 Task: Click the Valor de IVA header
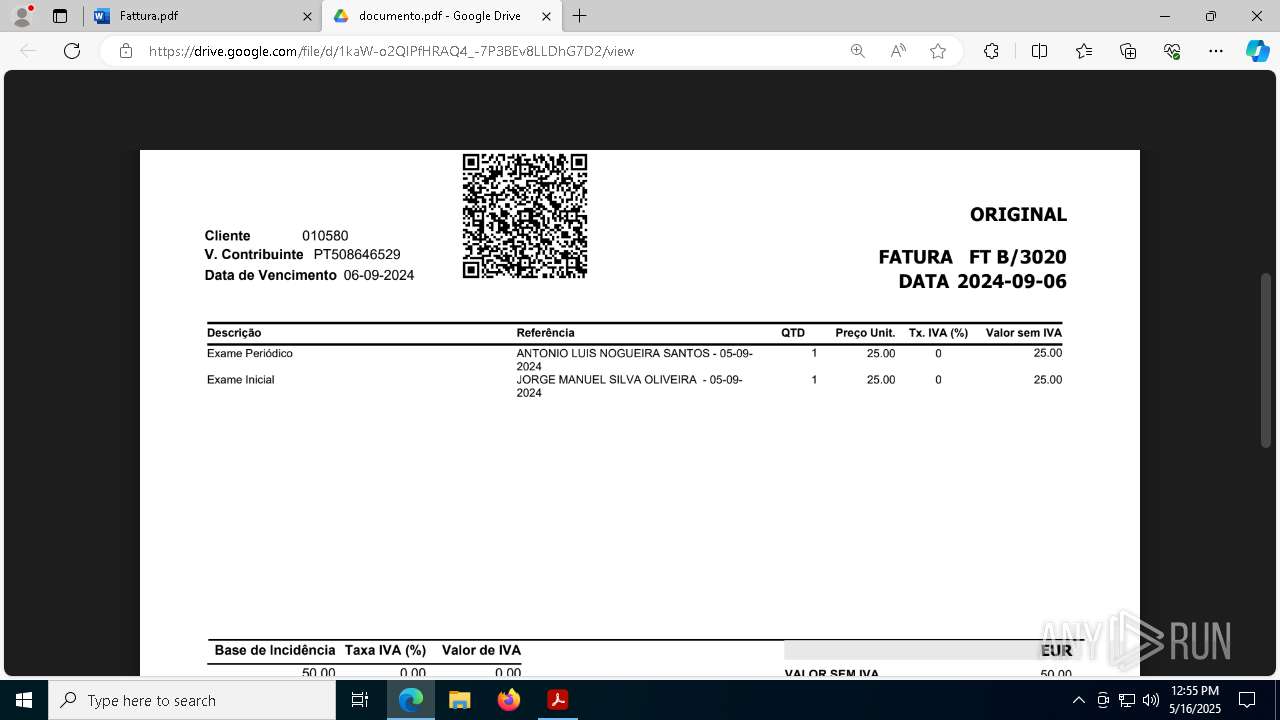[x=481, y=651]
